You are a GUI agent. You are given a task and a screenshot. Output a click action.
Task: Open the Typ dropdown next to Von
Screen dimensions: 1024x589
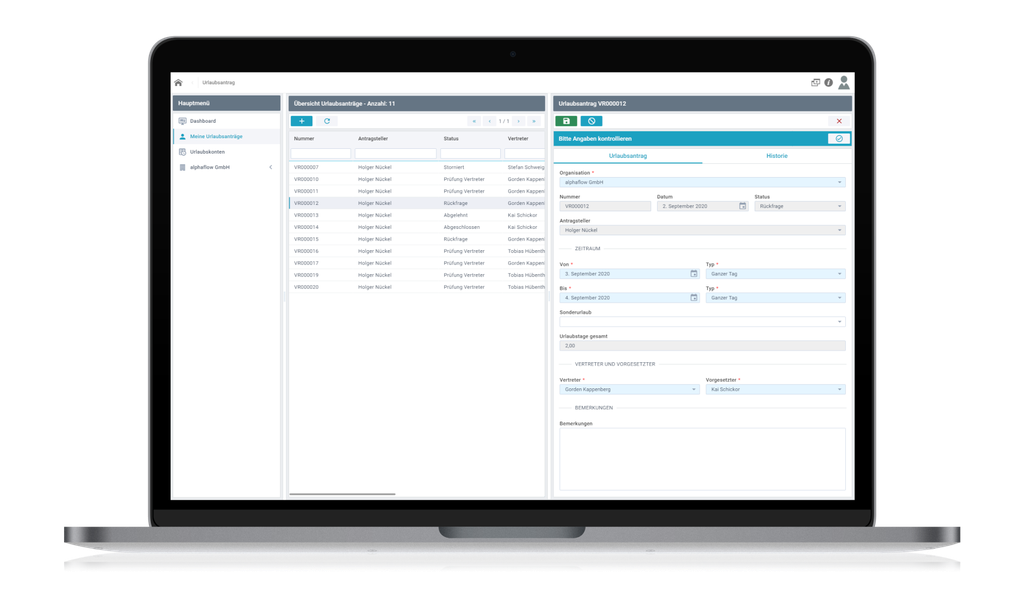point(775,274)
